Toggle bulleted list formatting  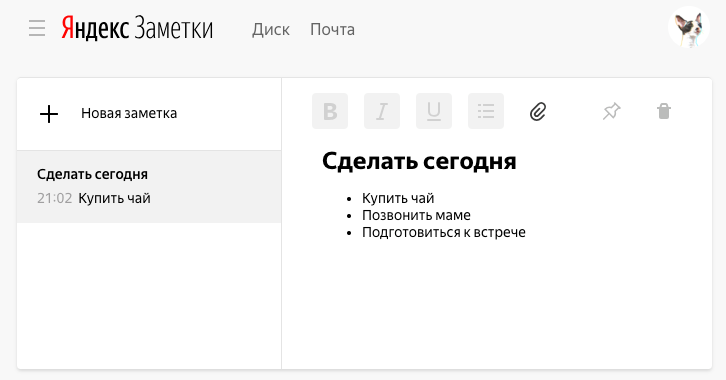(x=486, y=111)
